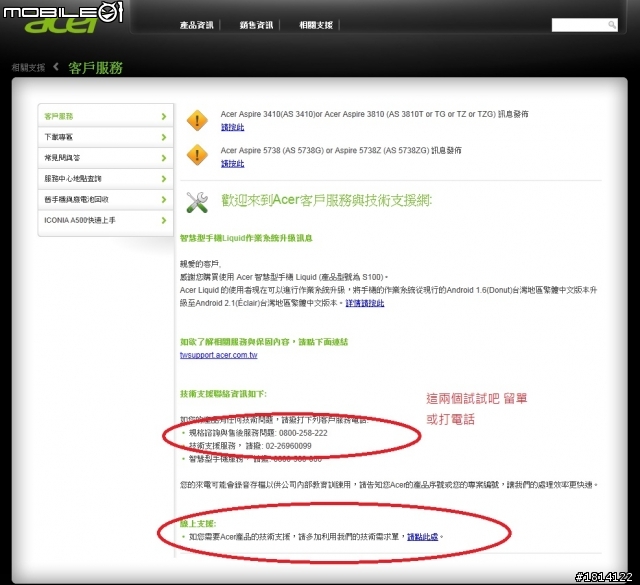Click Acer Aspire 5738 notice text
Screen dimensions: 640x585
[341, 150]
